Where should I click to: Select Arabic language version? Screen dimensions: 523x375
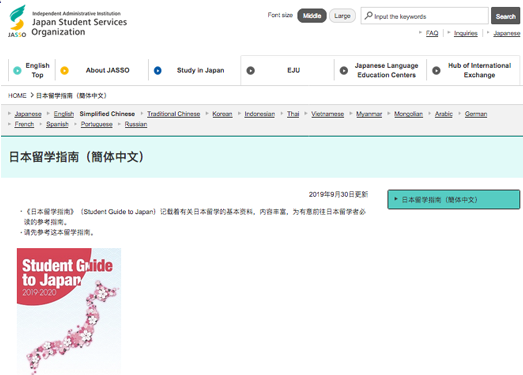click(444, 114)
